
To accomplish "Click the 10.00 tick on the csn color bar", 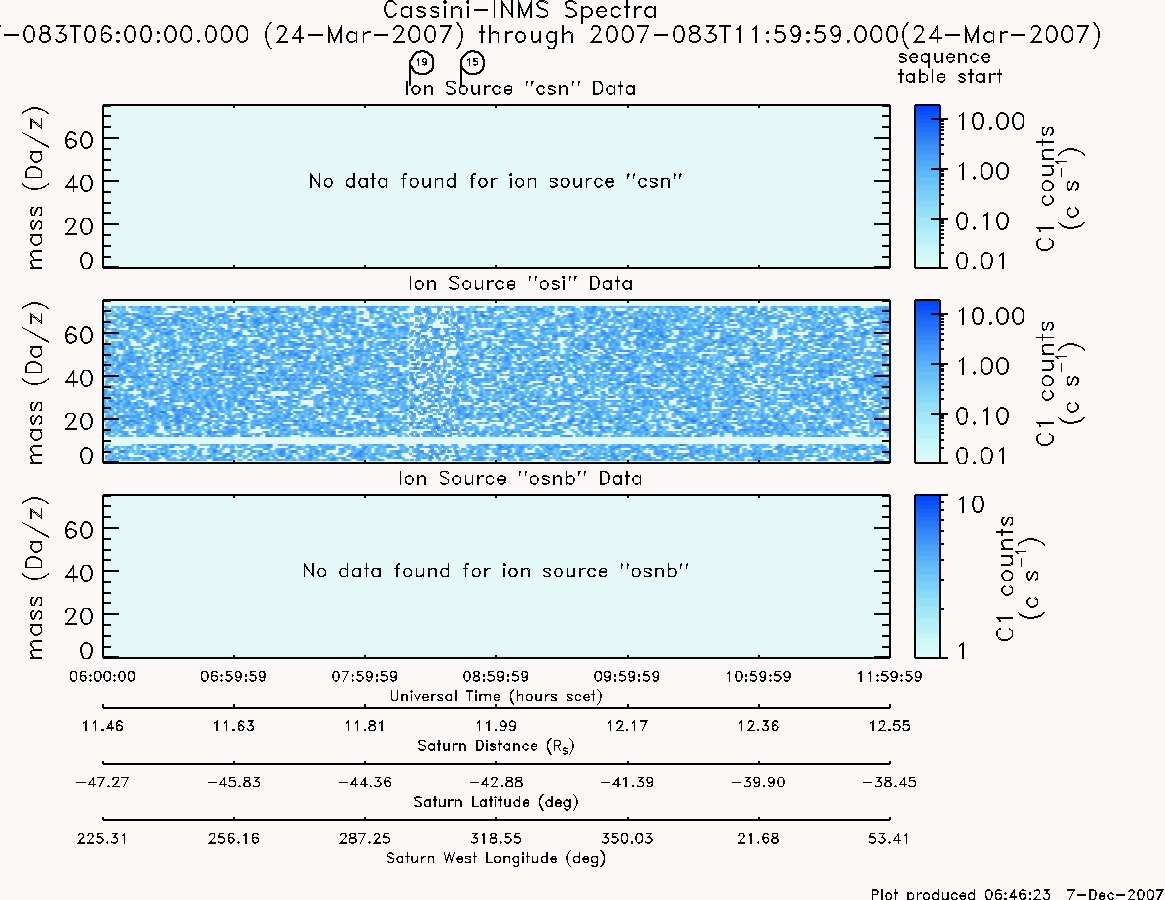I will [991, 121].
